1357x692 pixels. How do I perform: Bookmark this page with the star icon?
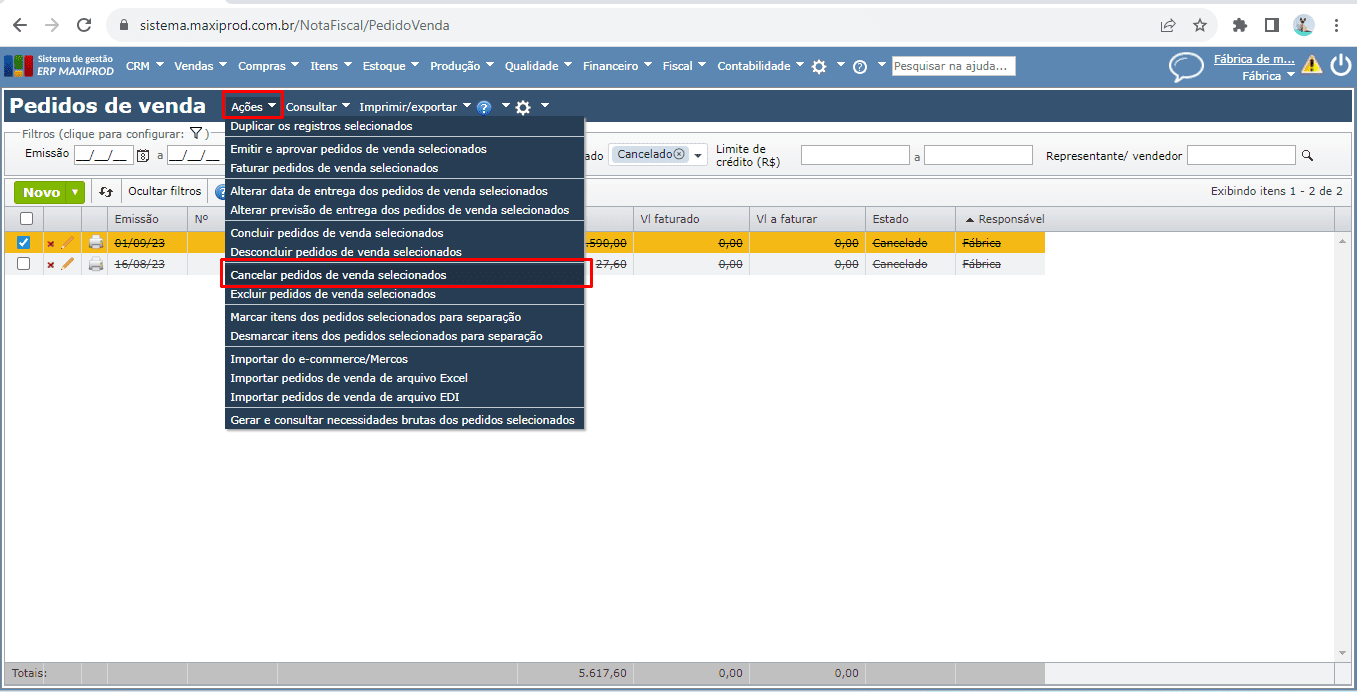pyautogui.click(x=1200, y=25)
